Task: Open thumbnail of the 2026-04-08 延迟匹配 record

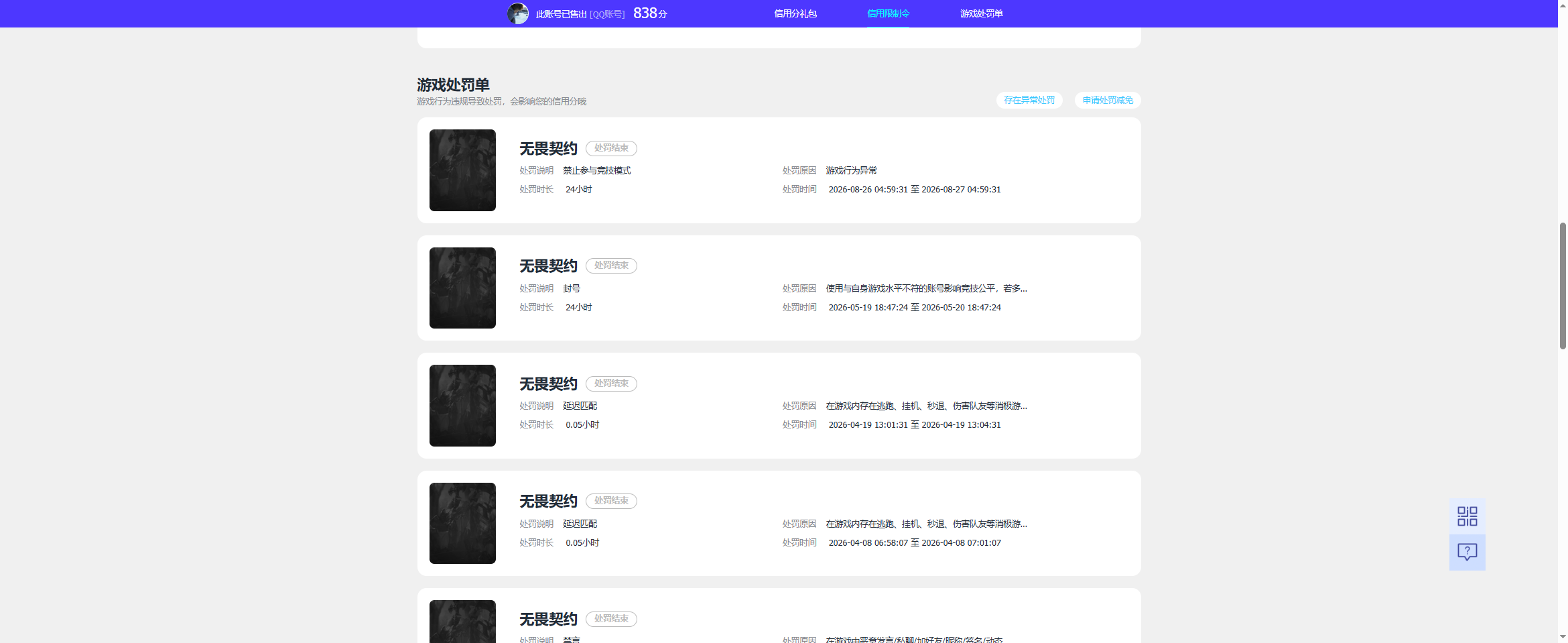Action: [x=462, y=523]
